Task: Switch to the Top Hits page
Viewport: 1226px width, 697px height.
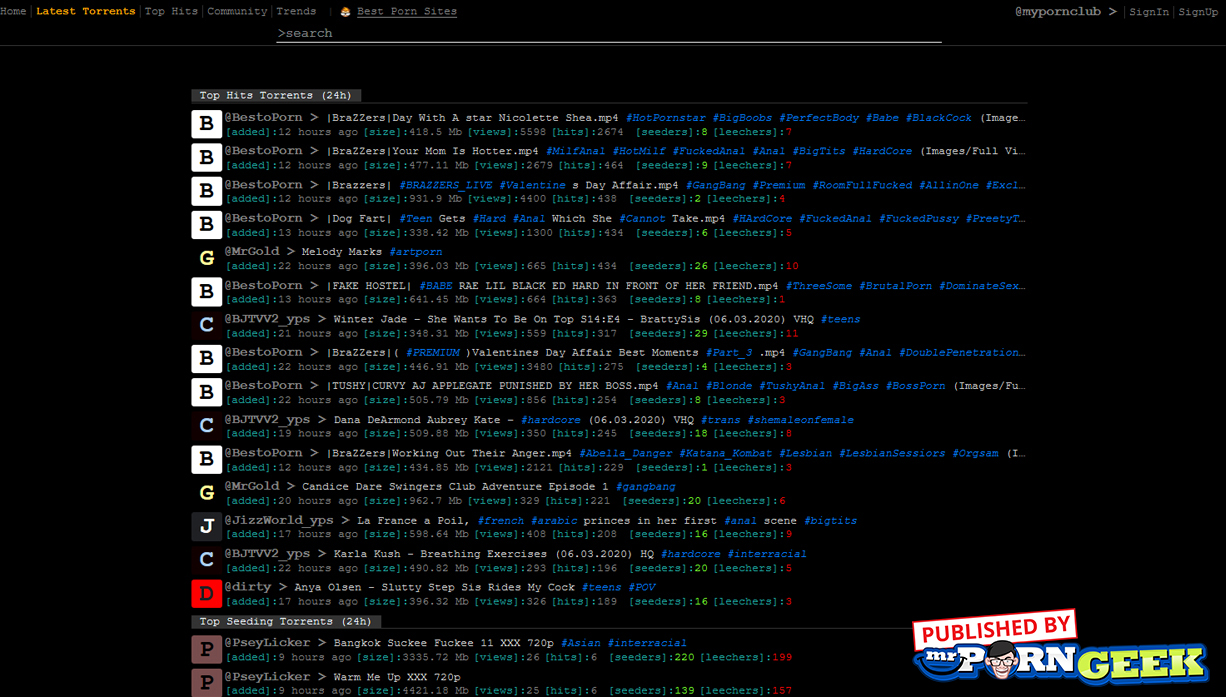Action: coord(171,12)
